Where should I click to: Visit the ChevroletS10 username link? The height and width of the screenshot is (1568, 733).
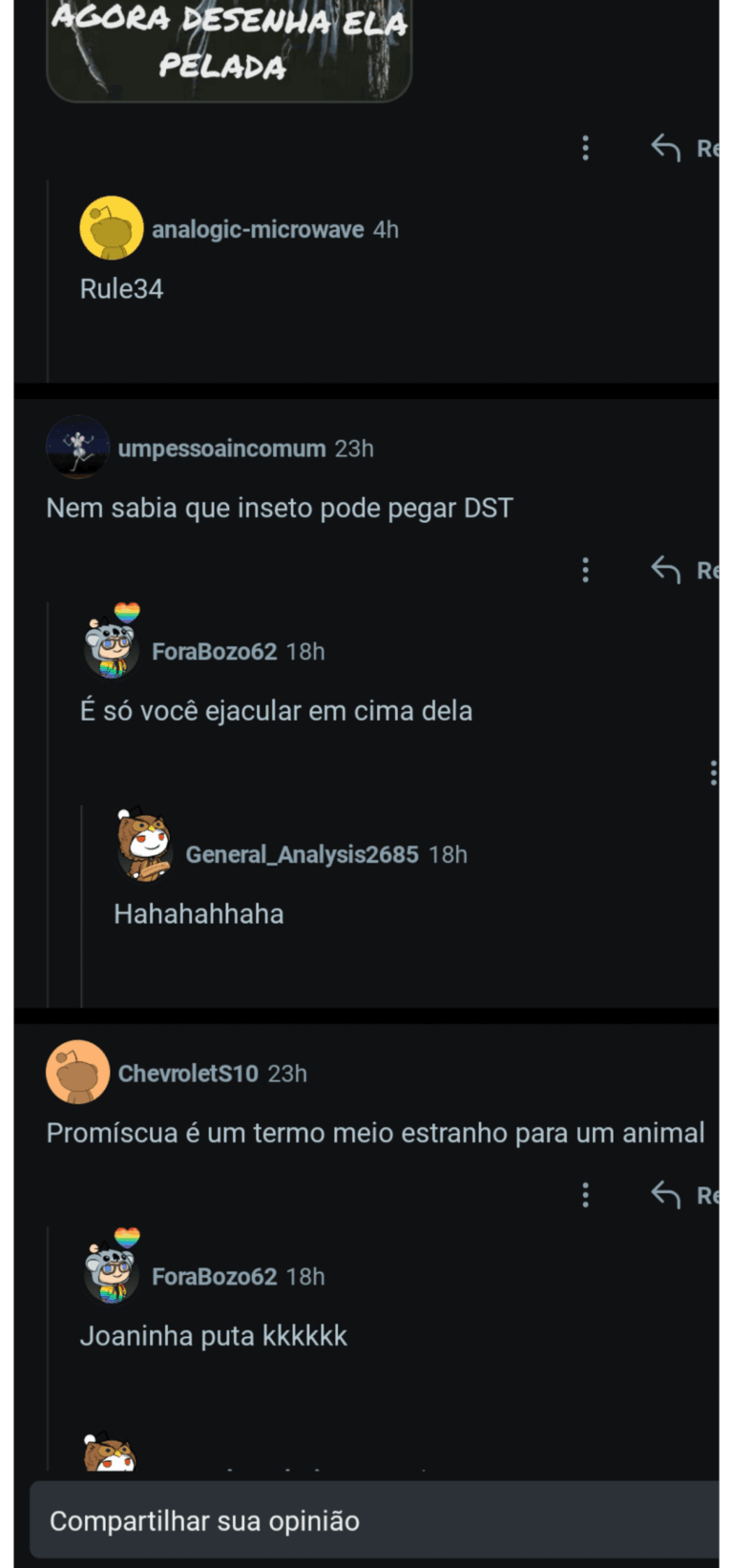pos(188,1074)
